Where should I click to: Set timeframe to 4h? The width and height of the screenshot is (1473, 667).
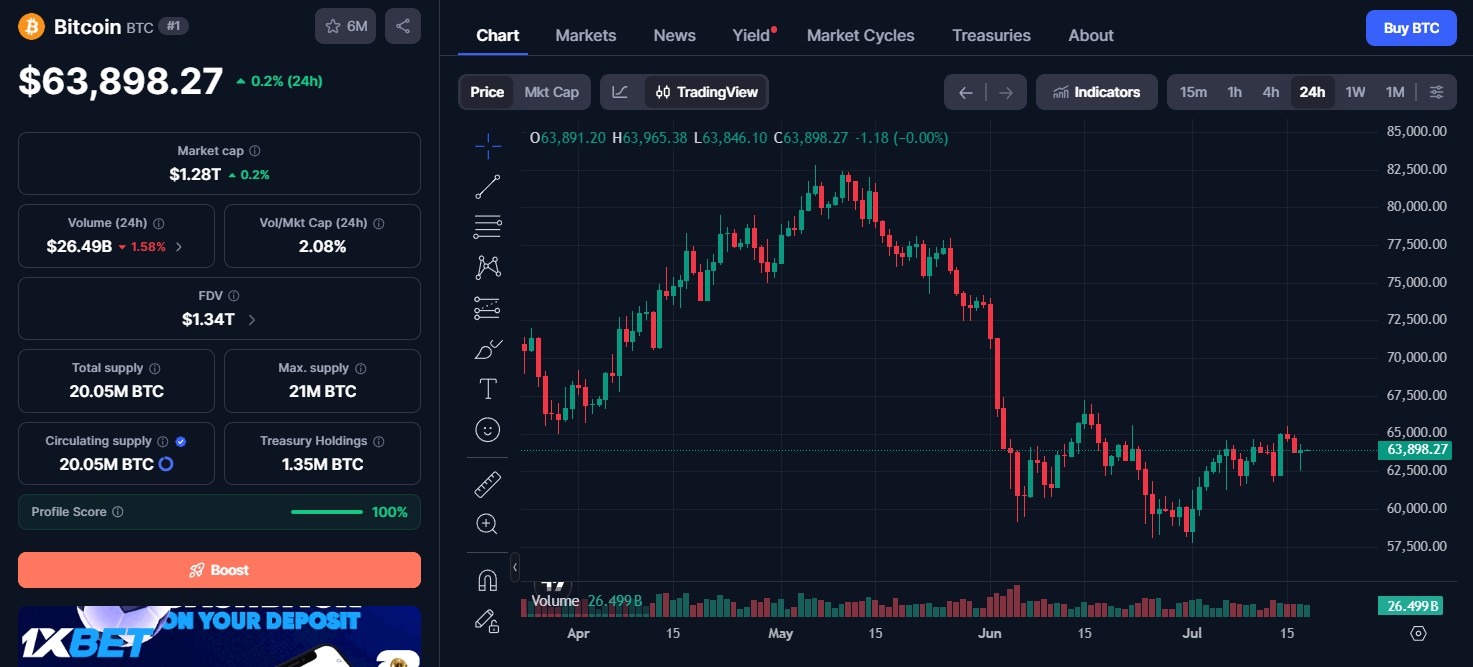point(1271,92)
